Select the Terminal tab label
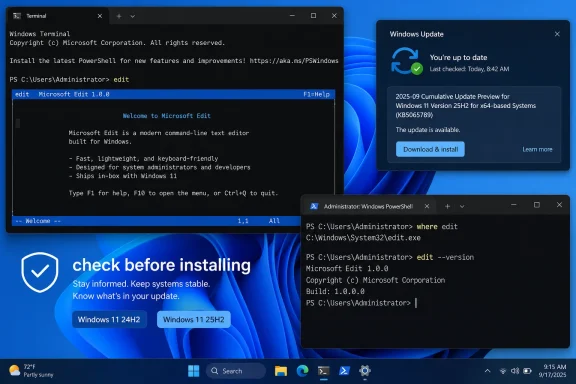Viewport: 576px width, 384px height. point(36,16)
